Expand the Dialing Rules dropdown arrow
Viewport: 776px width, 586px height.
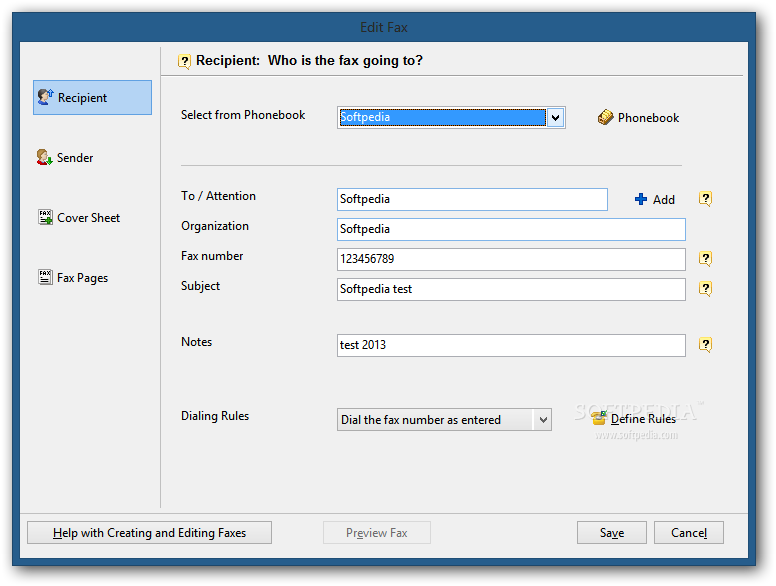coord(543,420)
